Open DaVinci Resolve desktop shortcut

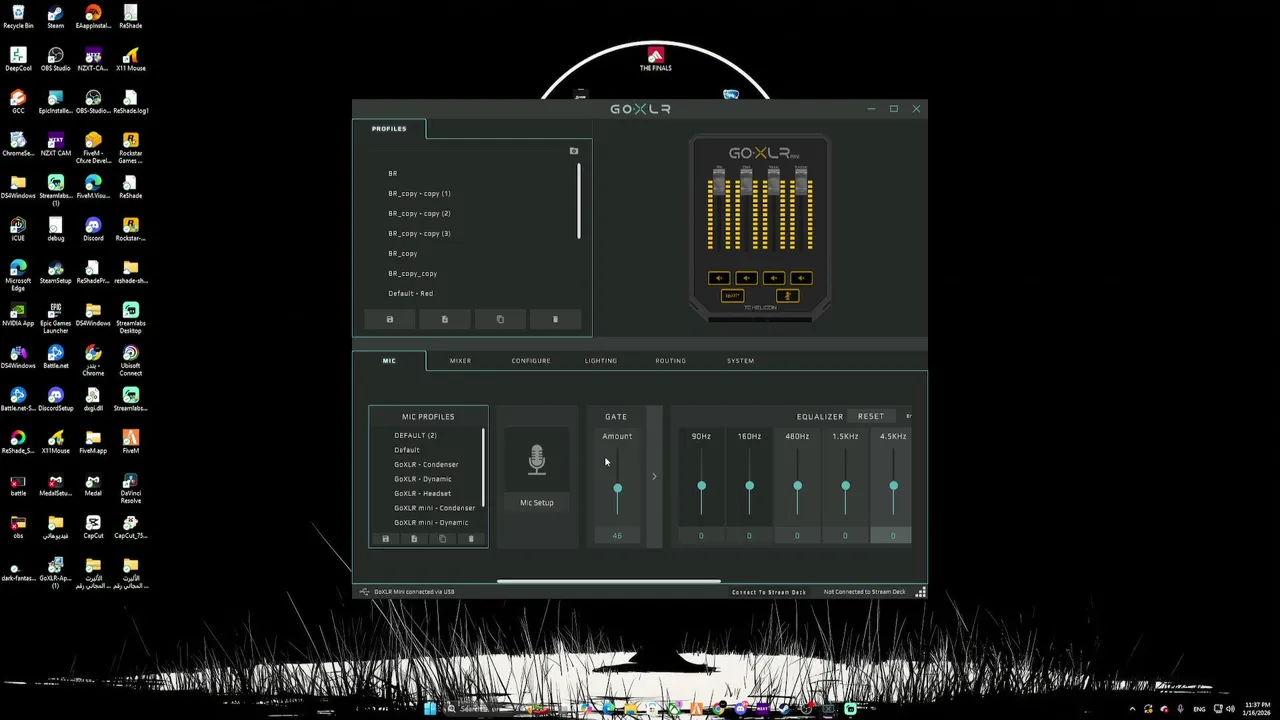(x=131, y=487)
